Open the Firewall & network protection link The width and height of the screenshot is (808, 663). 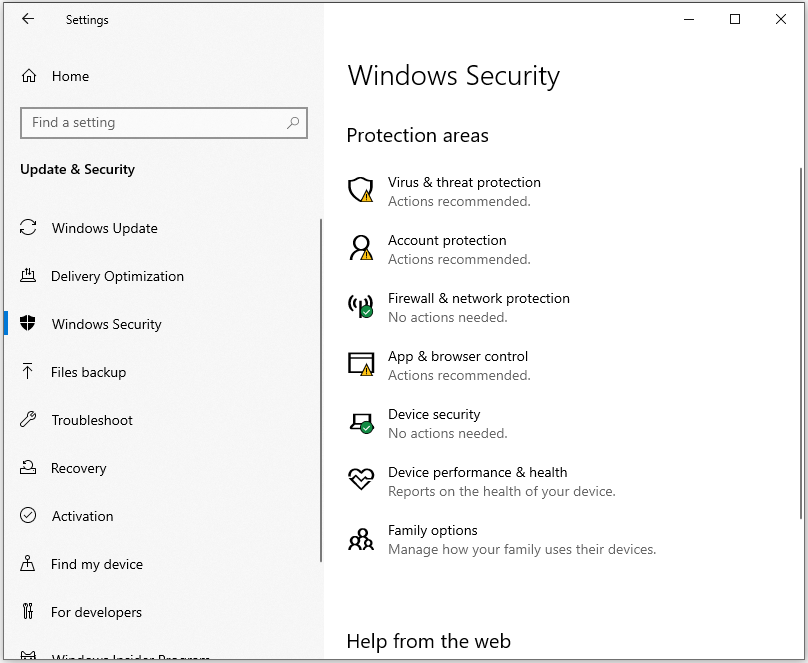point(478,298)
